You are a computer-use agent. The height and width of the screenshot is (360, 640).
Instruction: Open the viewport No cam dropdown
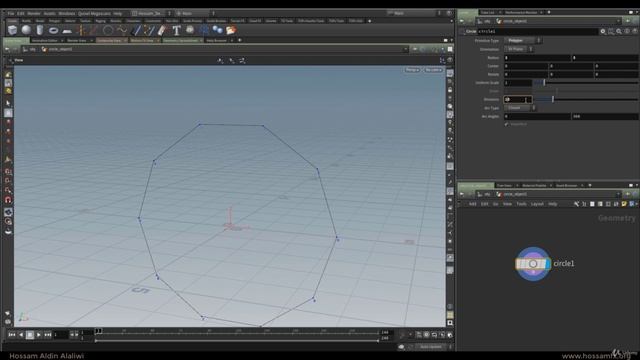point(433,70)
